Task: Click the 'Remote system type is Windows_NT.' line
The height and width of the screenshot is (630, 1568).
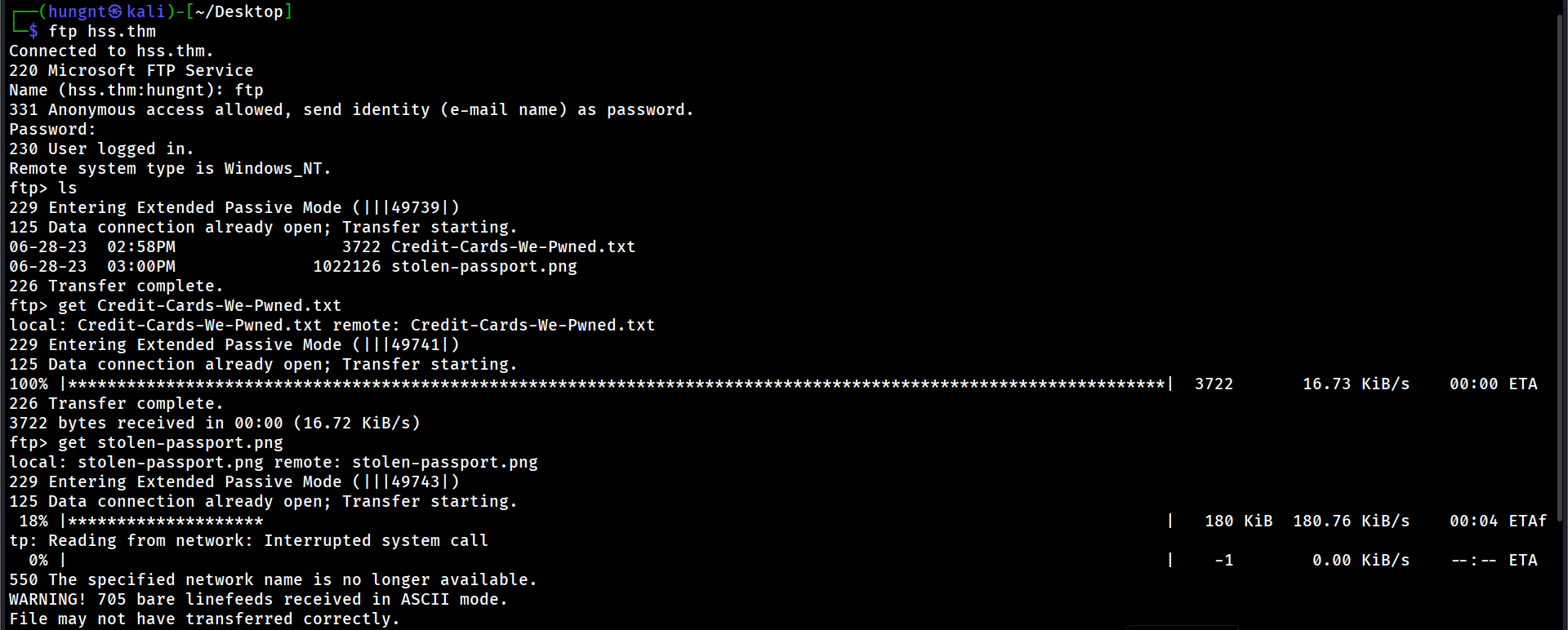Action: pyautogui.click(x=170, y=168)
